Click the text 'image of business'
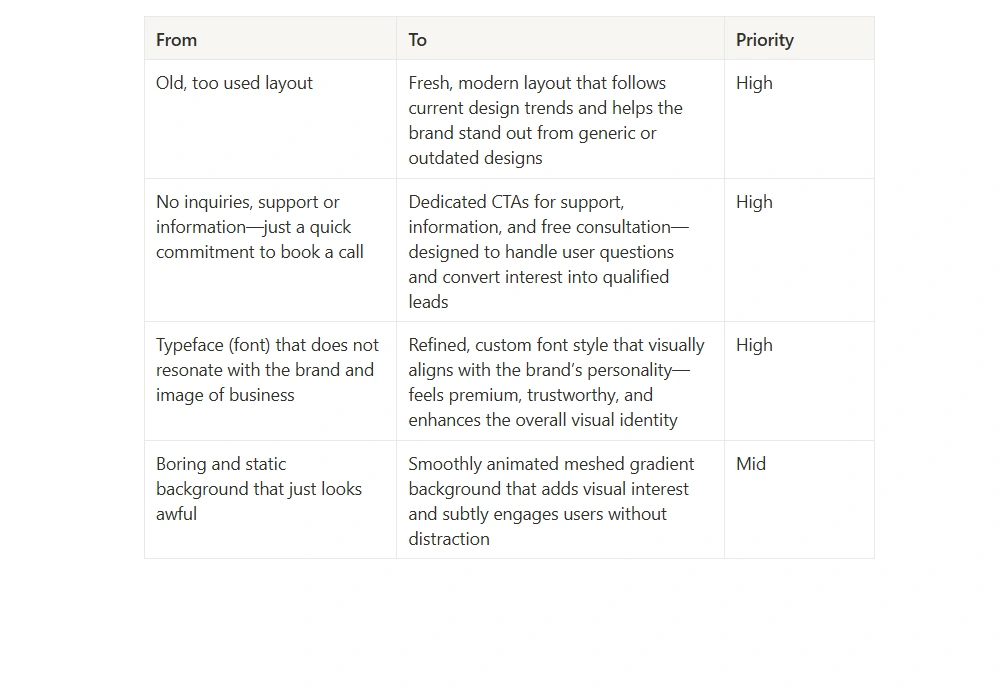 pos(225,395)
